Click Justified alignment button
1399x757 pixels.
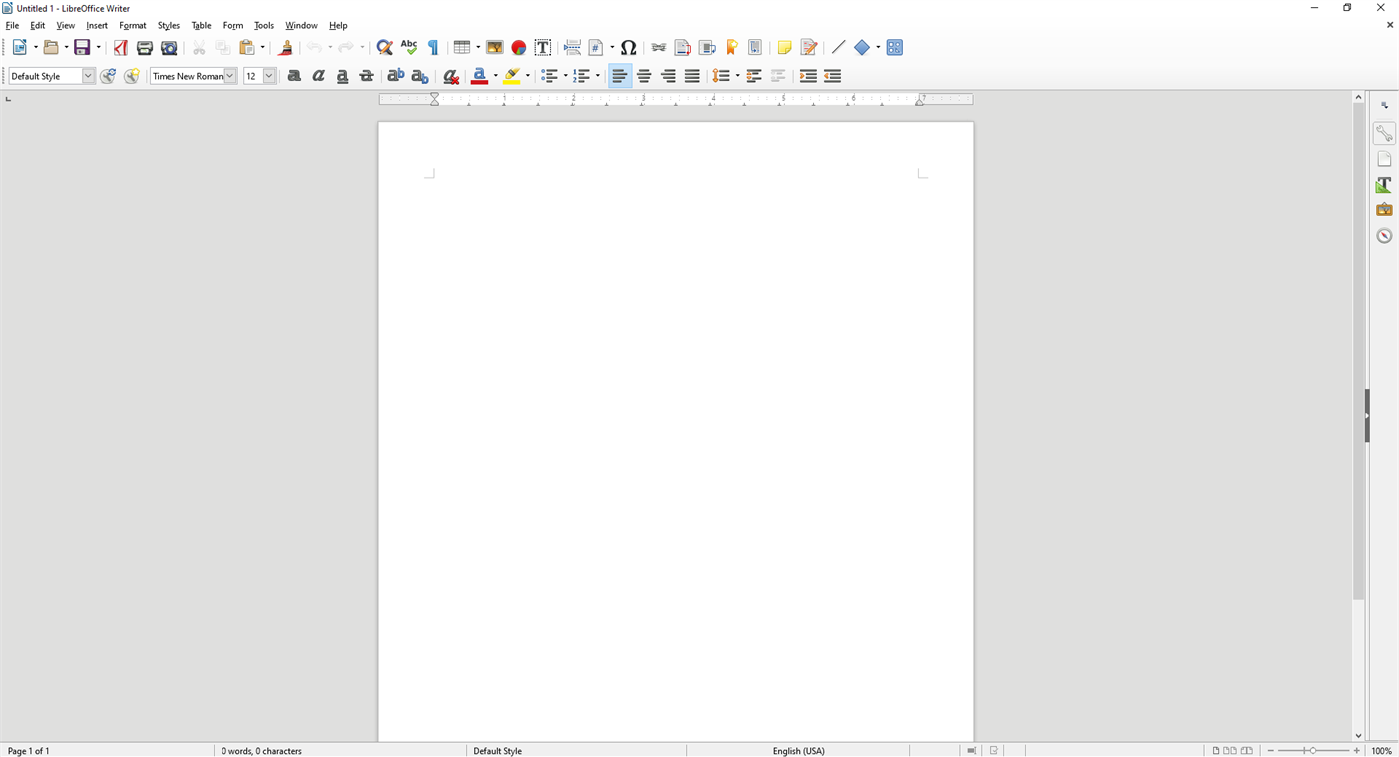(693, 76)
